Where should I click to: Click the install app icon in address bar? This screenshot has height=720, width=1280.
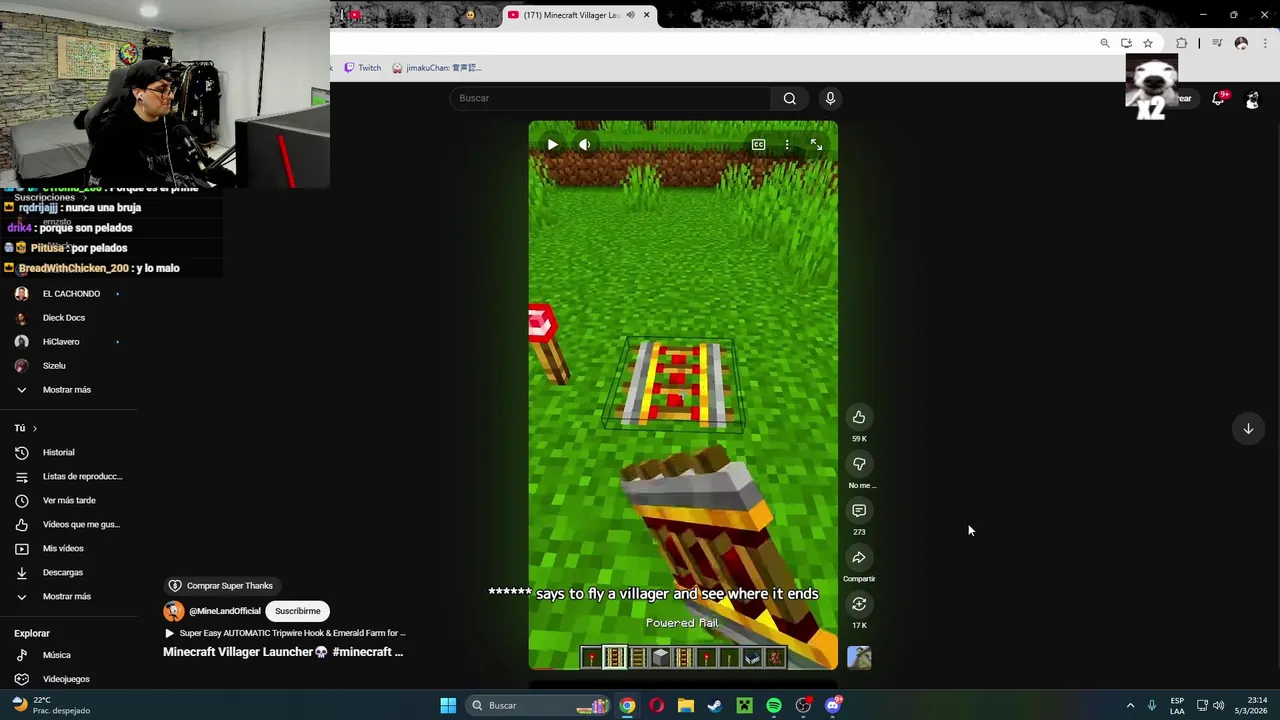1126,43
